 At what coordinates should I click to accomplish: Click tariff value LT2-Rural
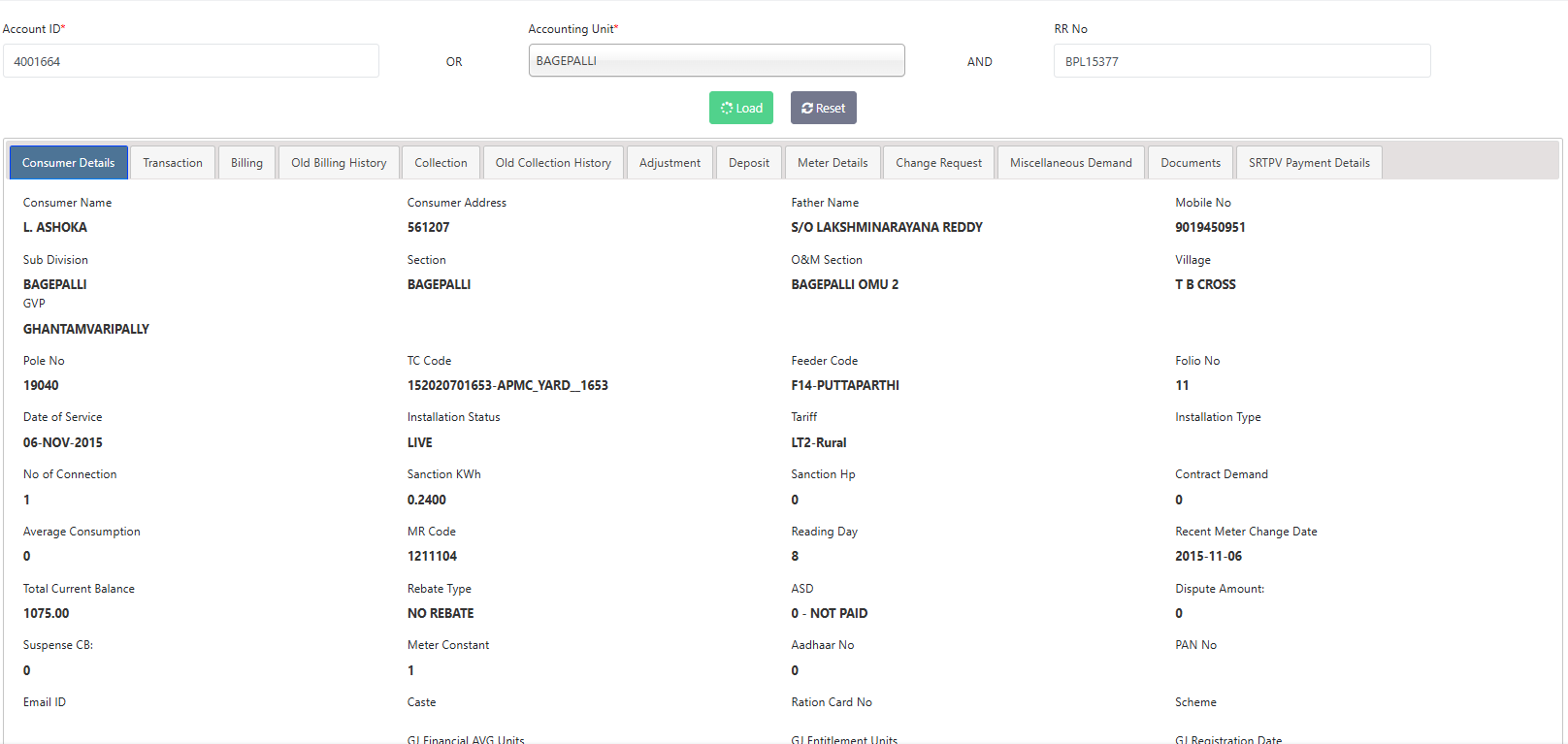(819, 442)
